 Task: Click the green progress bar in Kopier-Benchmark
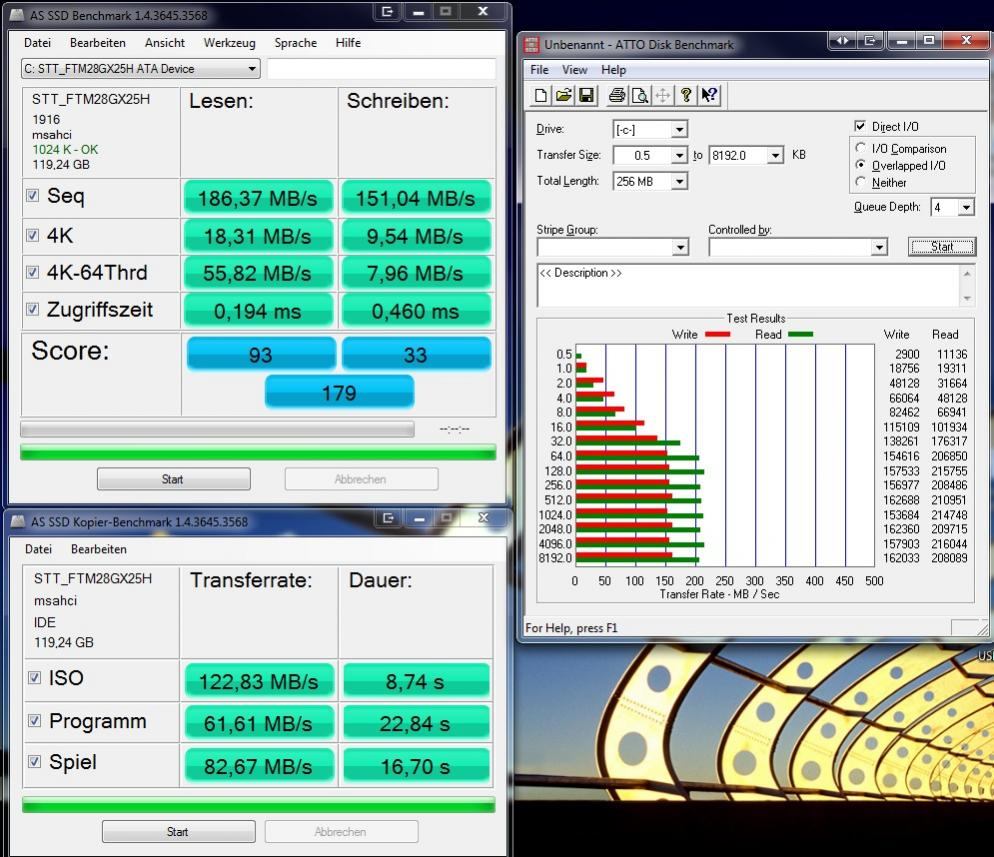click(259, 805)
